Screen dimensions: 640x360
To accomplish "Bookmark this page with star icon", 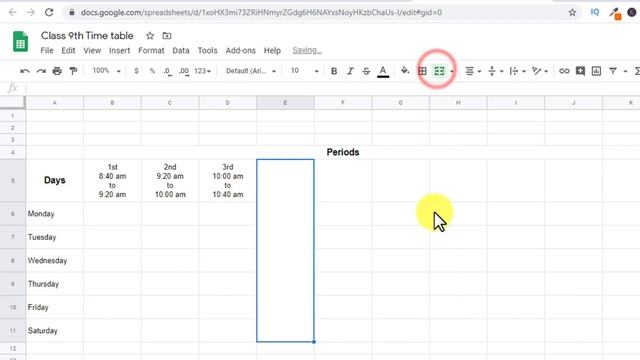I will [x=572, y=12].
